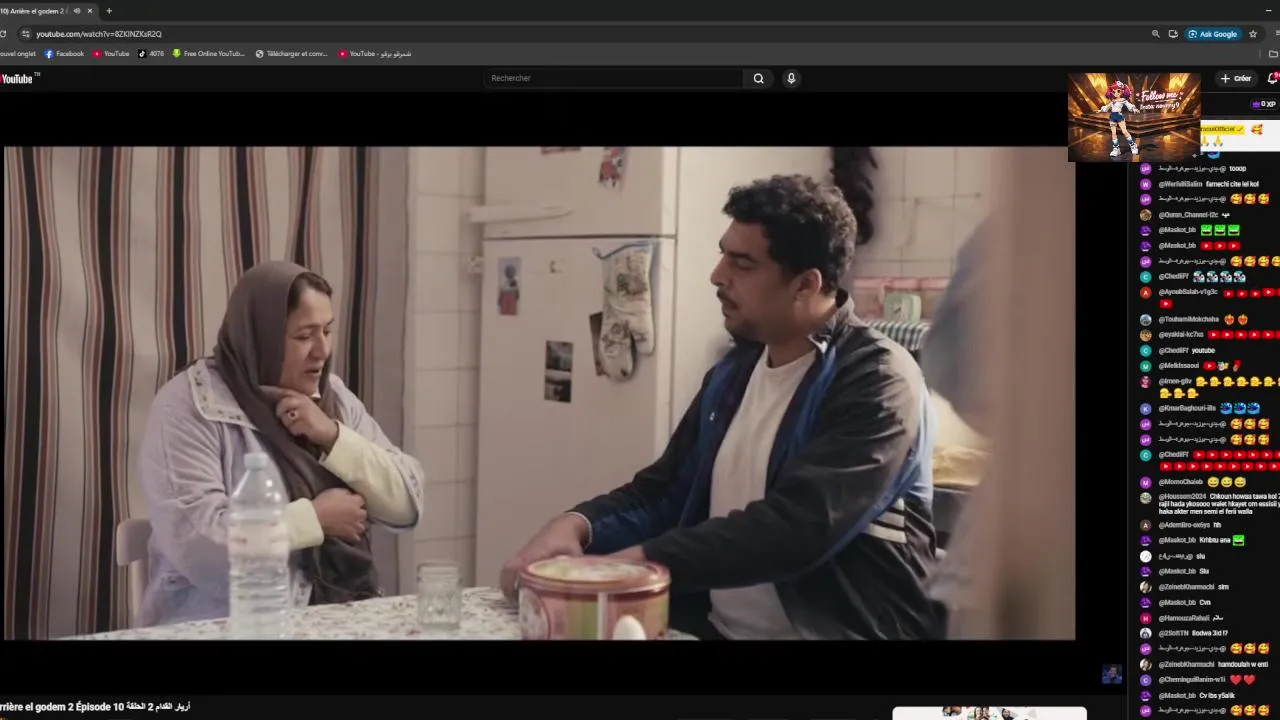Click the Ask Google button
The image size is (1280, 720).
(x=1213, y=34)
